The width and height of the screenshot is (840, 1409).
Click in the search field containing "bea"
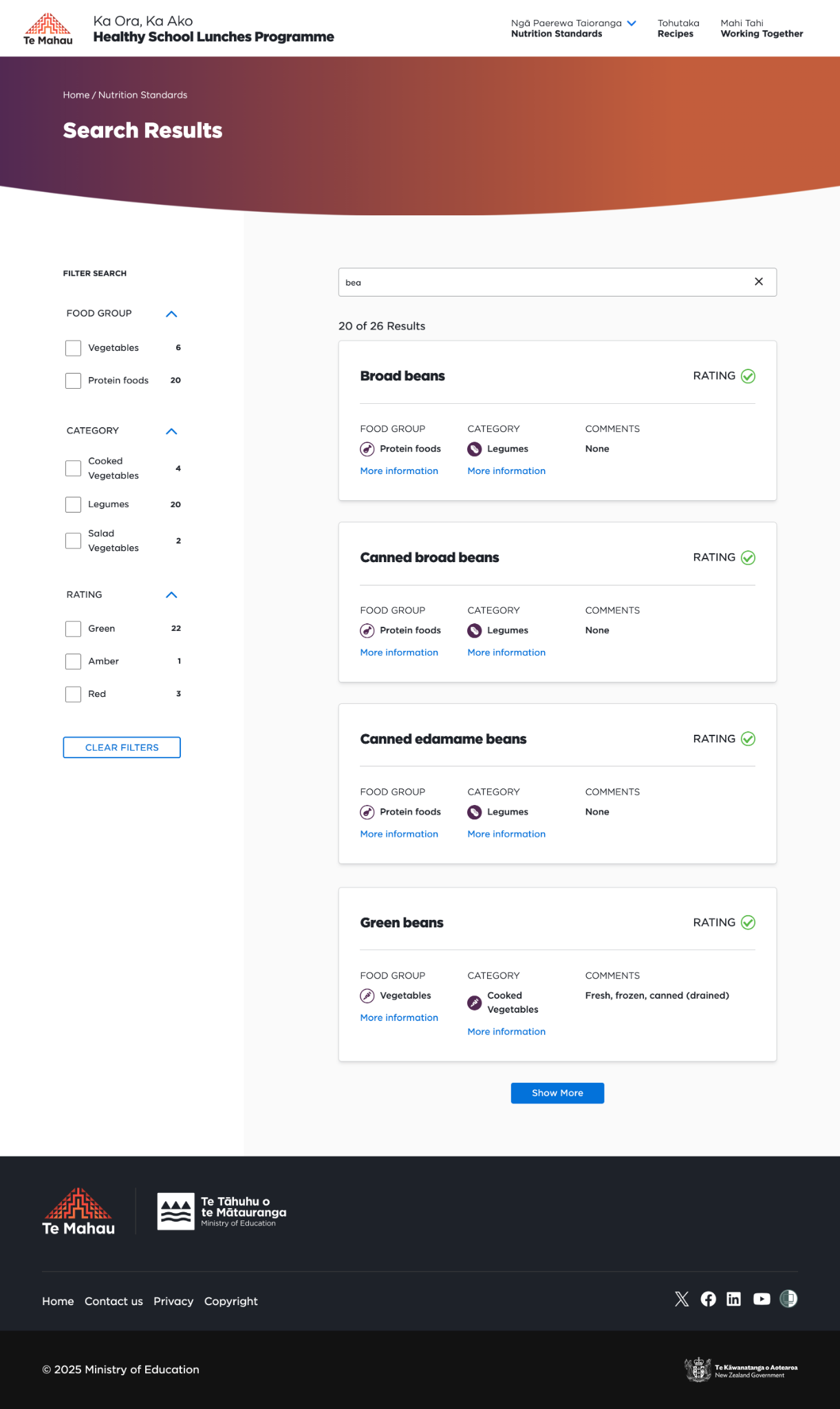(543, 282)
